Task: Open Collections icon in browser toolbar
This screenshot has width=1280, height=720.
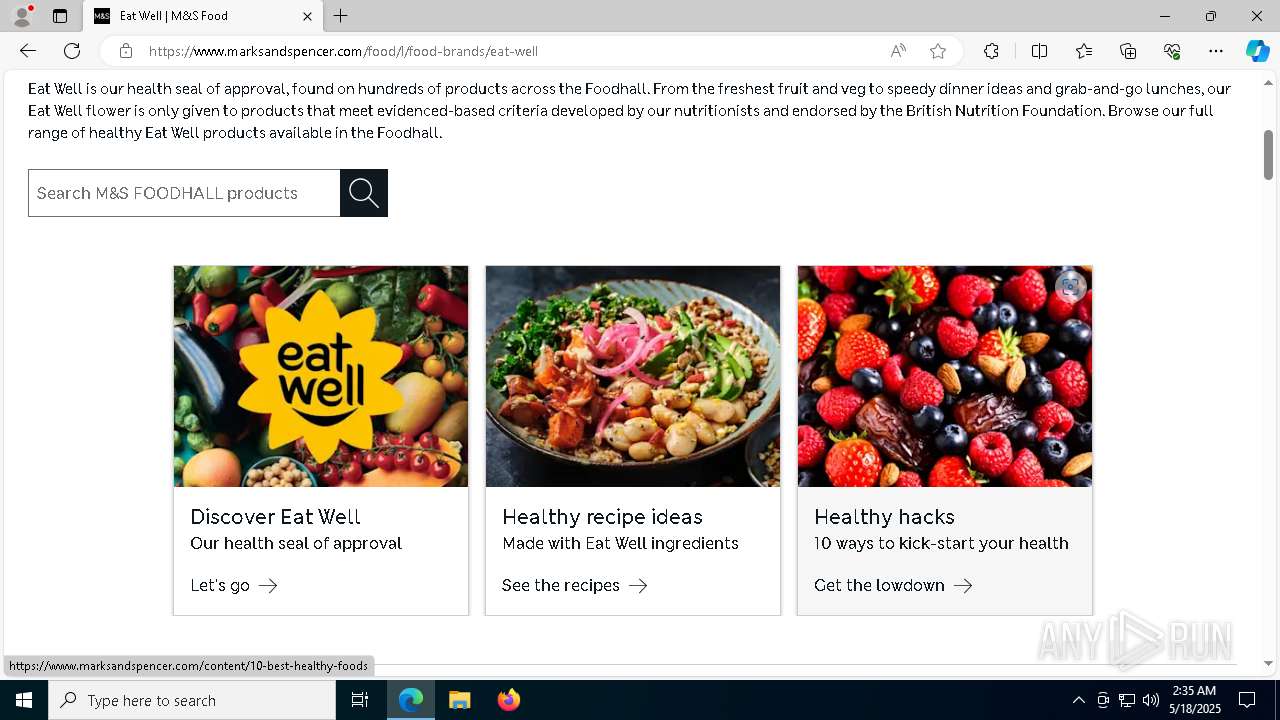Action: 1128,51
